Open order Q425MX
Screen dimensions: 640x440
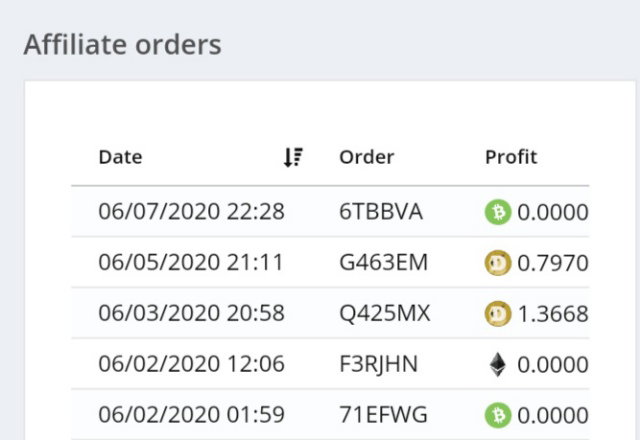point(384,313)
